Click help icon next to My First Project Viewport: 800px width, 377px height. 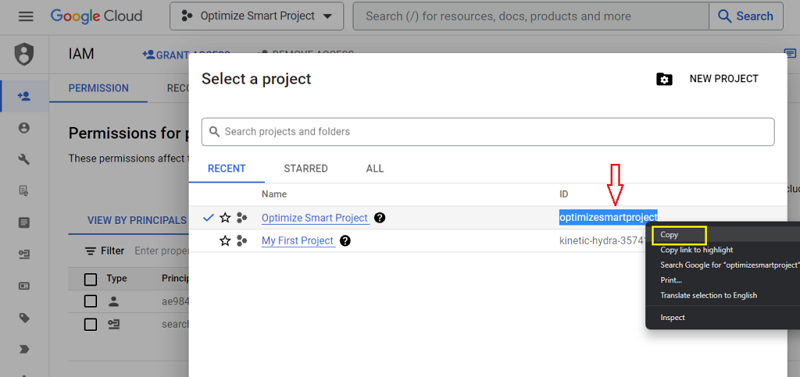pos(345,240)
